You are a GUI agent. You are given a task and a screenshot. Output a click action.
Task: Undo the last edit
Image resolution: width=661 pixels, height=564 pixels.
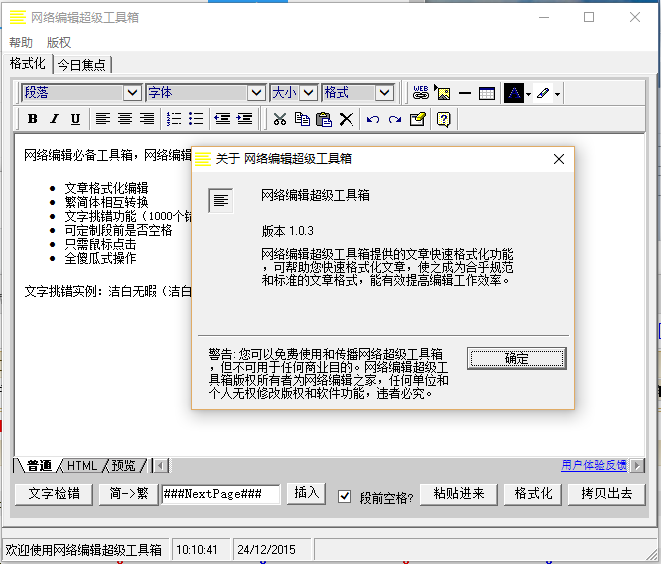click(373, 119)
